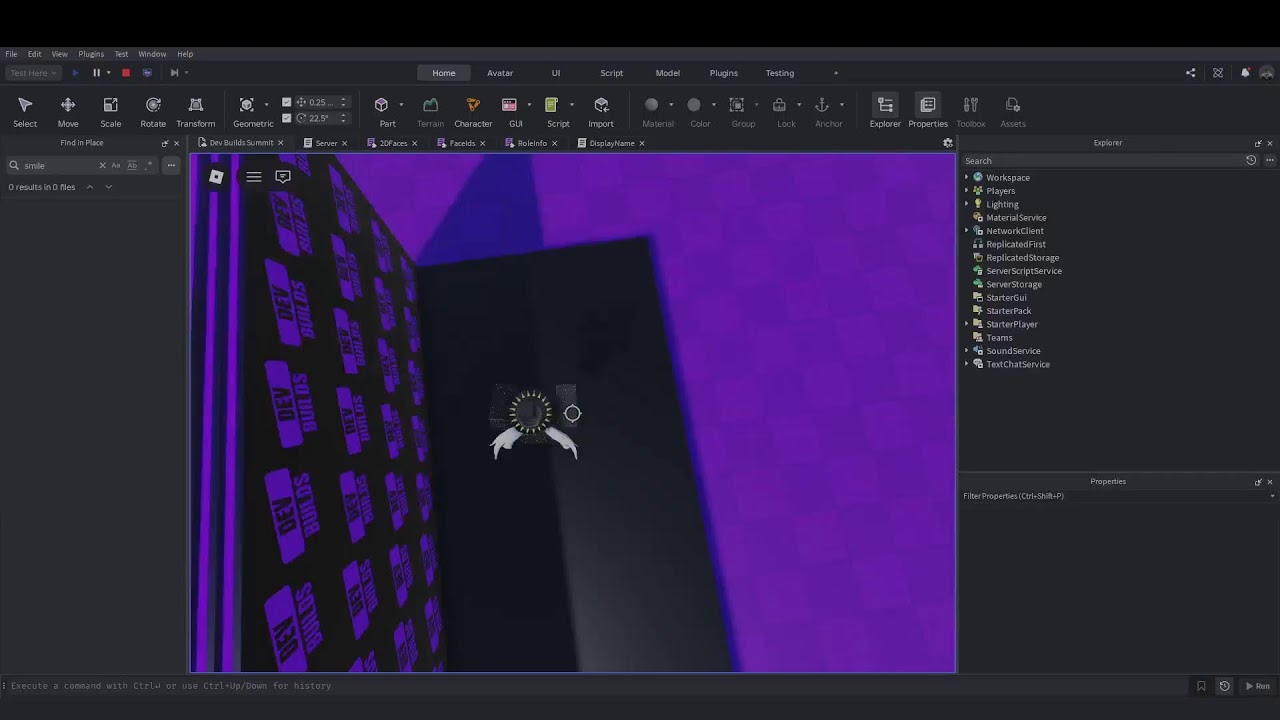Toggle regex option in Find in Place
Image resolution: width=1280 pixels, height=720 pixels.
pos(146,165)
